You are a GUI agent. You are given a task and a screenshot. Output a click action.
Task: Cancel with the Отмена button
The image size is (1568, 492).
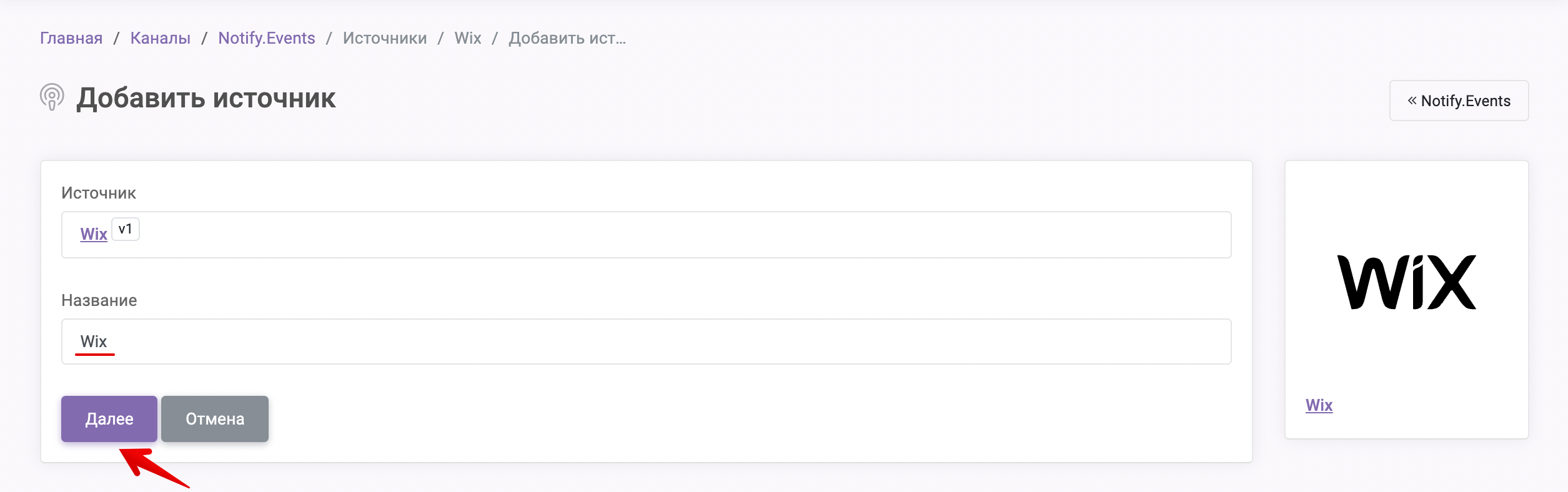[215, 419]
